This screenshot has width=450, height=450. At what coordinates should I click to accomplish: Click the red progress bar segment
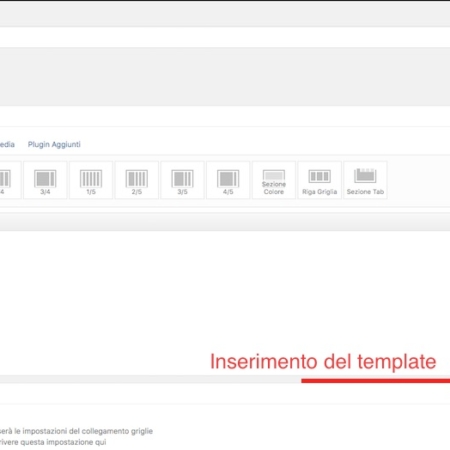(376, 380)
